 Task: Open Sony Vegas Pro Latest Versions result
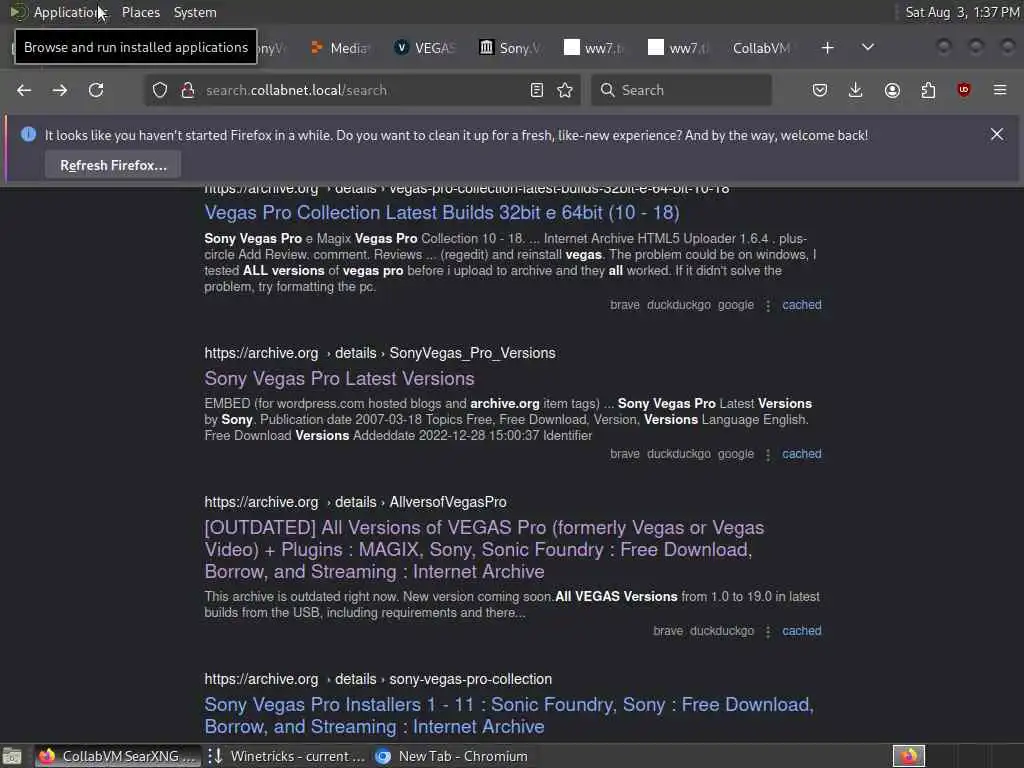pyautogui.click(x=339, y=379)
